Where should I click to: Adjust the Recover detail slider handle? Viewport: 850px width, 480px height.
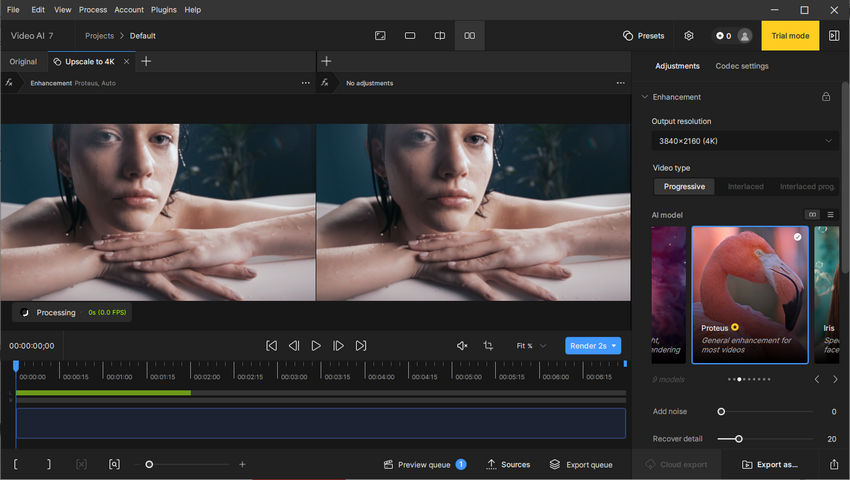738,439
